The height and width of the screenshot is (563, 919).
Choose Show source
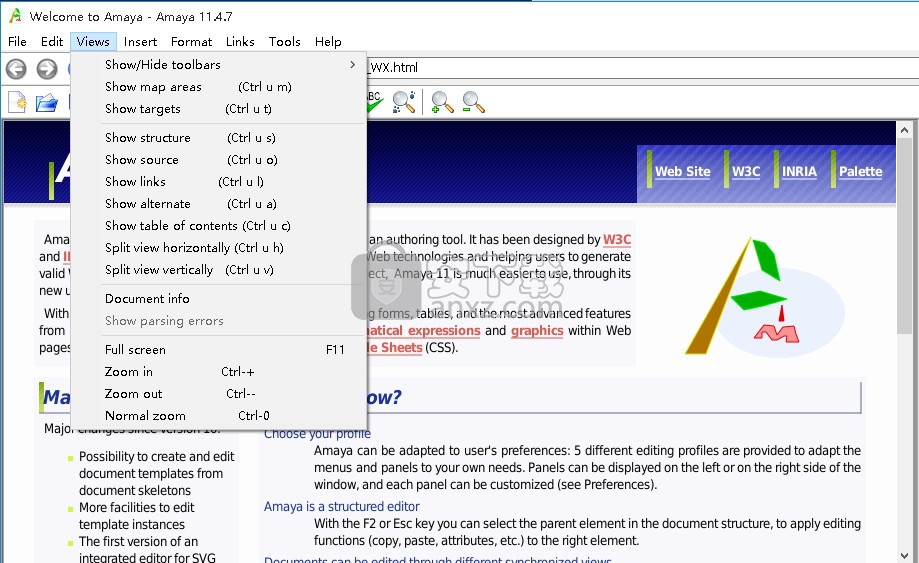219,160
